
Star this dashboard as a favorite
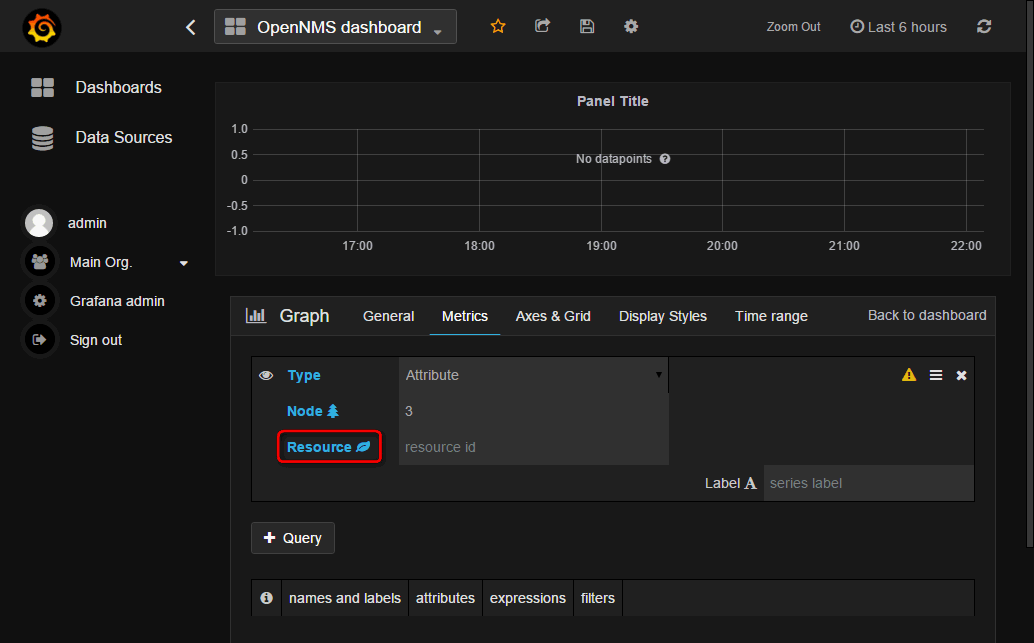point(498,26)
